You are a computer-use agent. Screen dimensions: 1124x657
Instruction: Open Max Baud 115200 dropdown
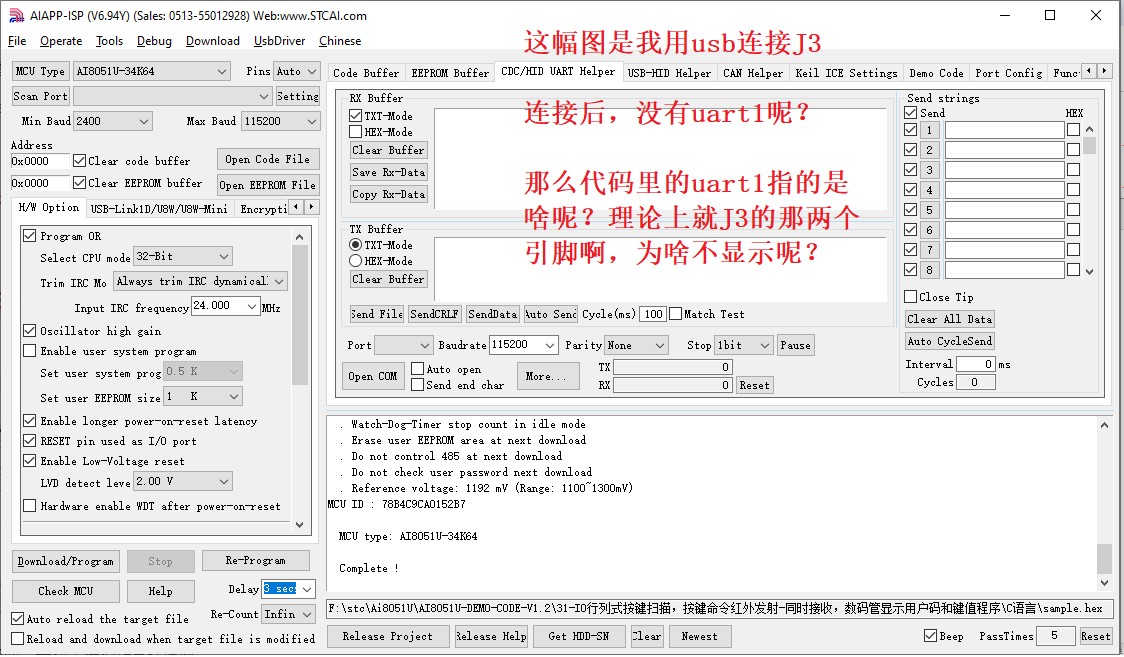[x=280, y=121]
